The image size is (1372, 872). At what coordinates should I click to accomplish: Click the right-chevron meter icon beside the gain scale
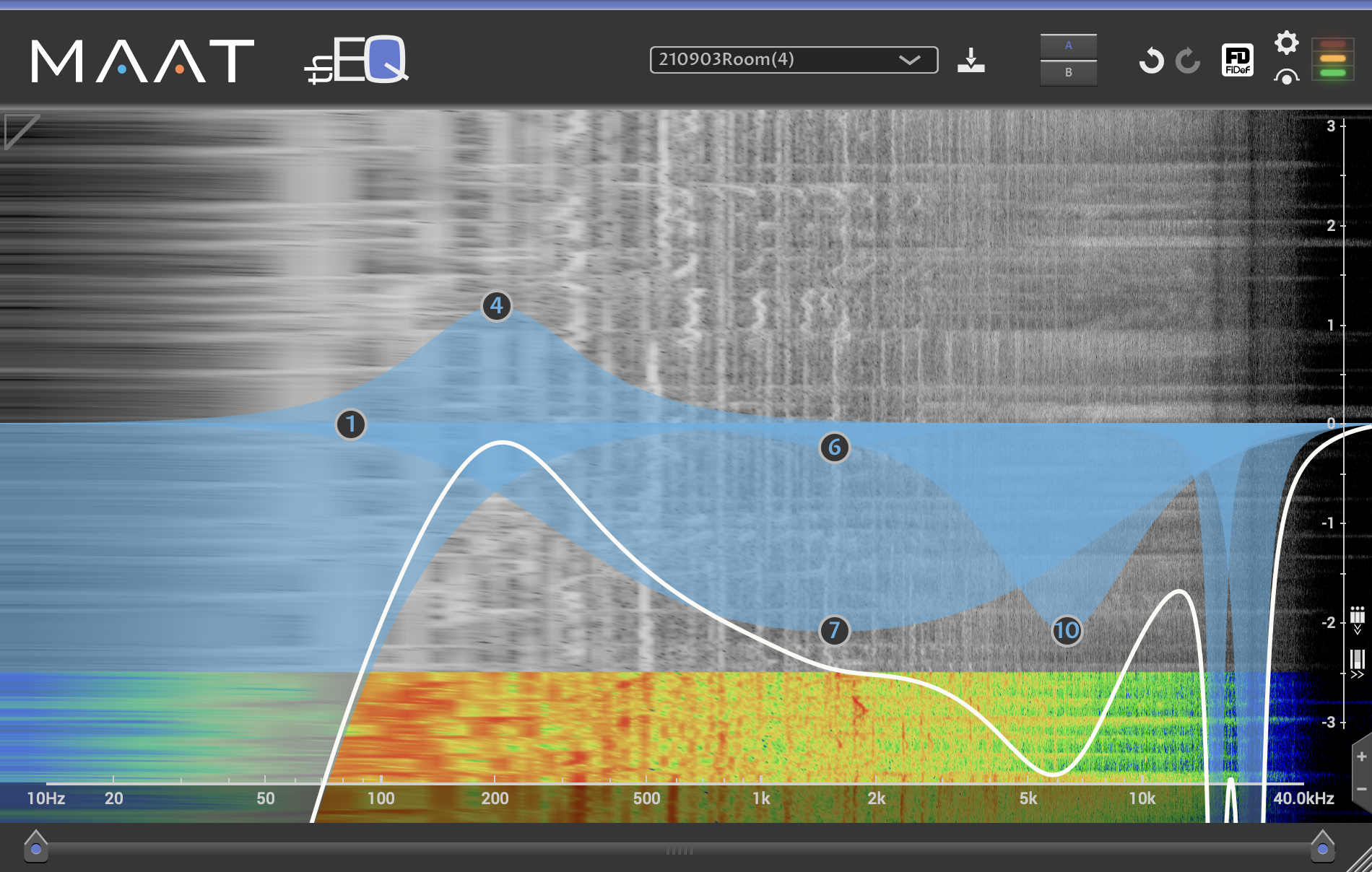point(1357,663)
